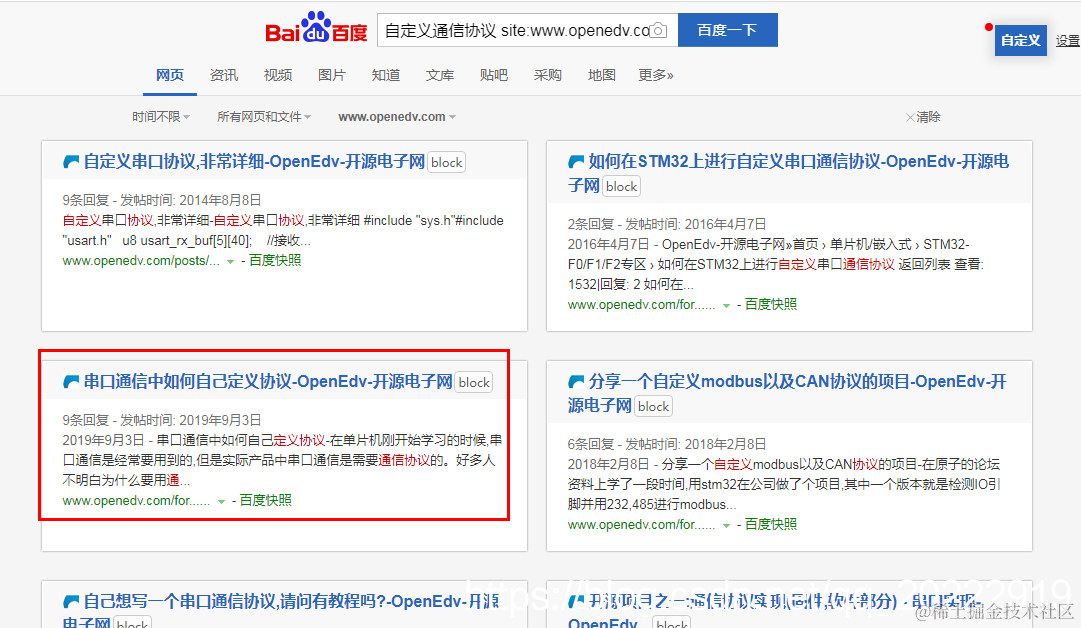Switch to the 视频 tab

coord(278,75)
